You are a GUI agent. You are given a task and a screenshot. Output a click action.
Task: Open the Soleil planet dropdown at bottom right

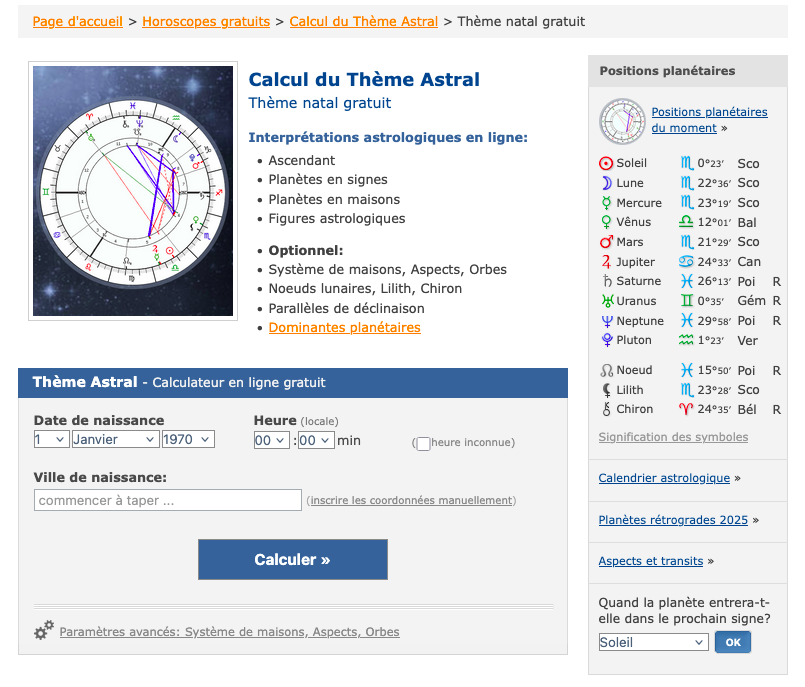click(653, 641)
